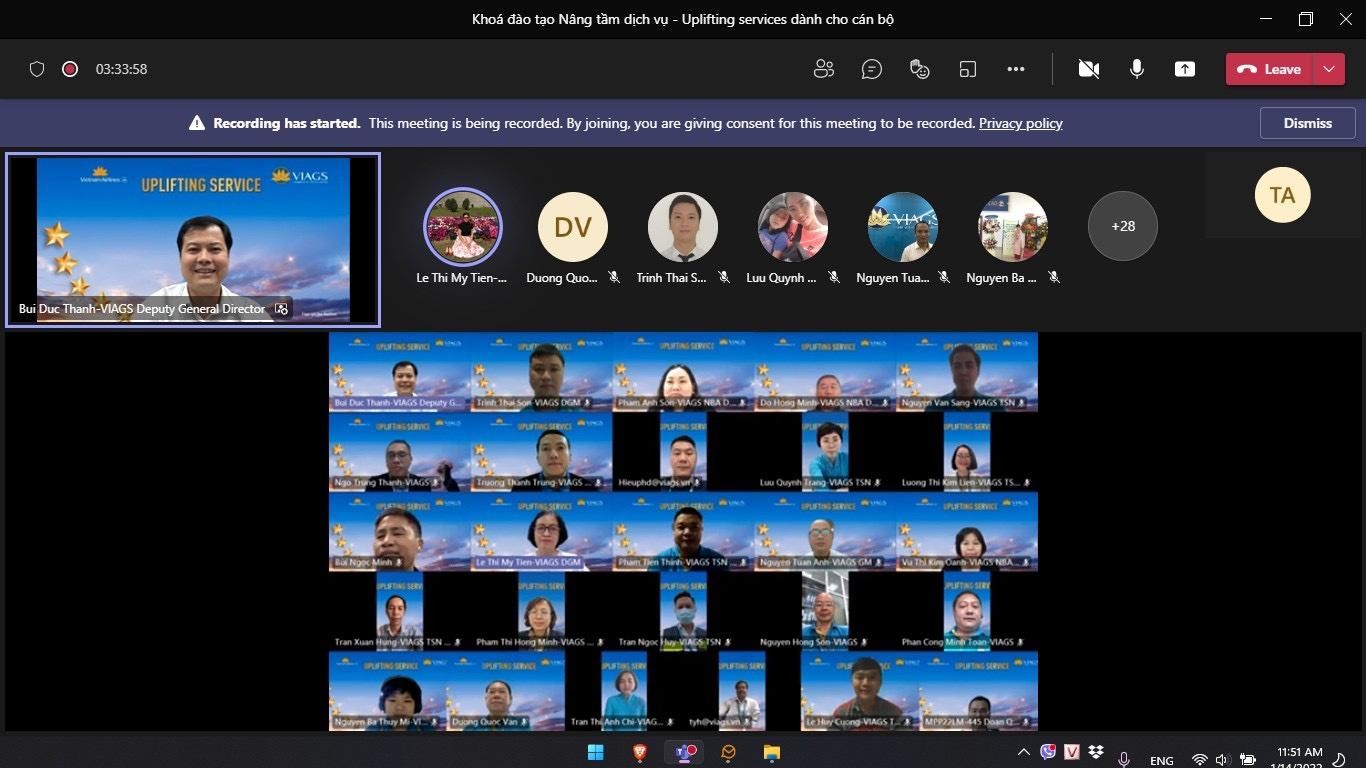
Task: Select Le Thi My Tien participant avatar
Action: click(x=463, y=227)
